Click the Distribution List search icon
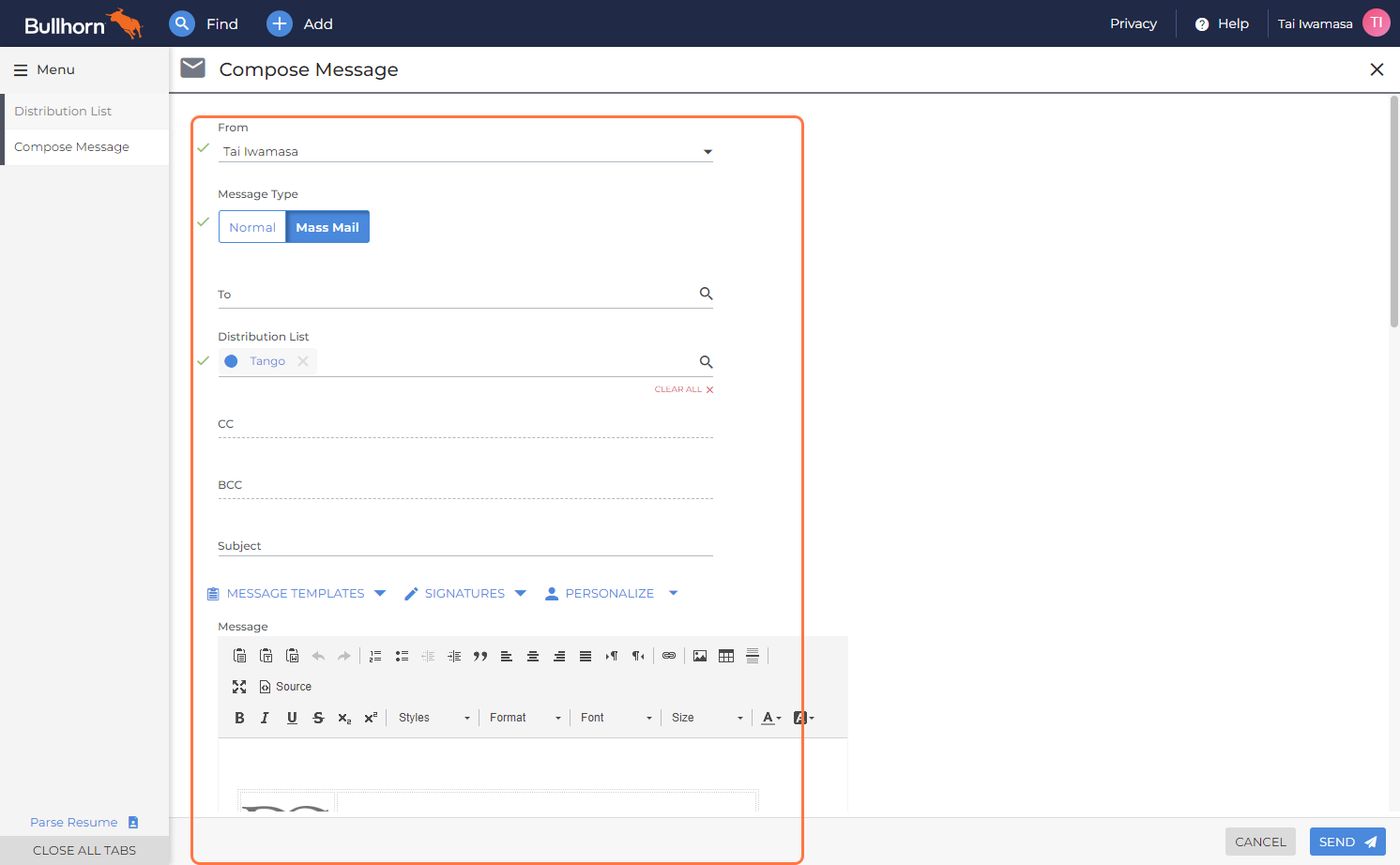Image resolution: width=1400 pixels, height=865 pixels. click(706, 362)
